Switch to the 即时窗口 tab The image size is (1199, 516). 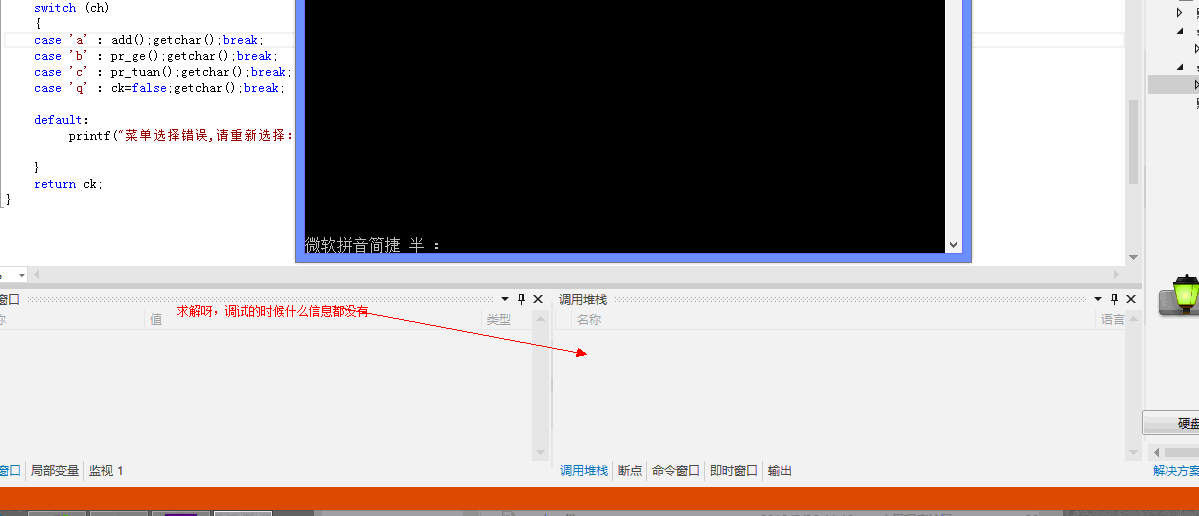pyautogui.click(x=733, y=471)
